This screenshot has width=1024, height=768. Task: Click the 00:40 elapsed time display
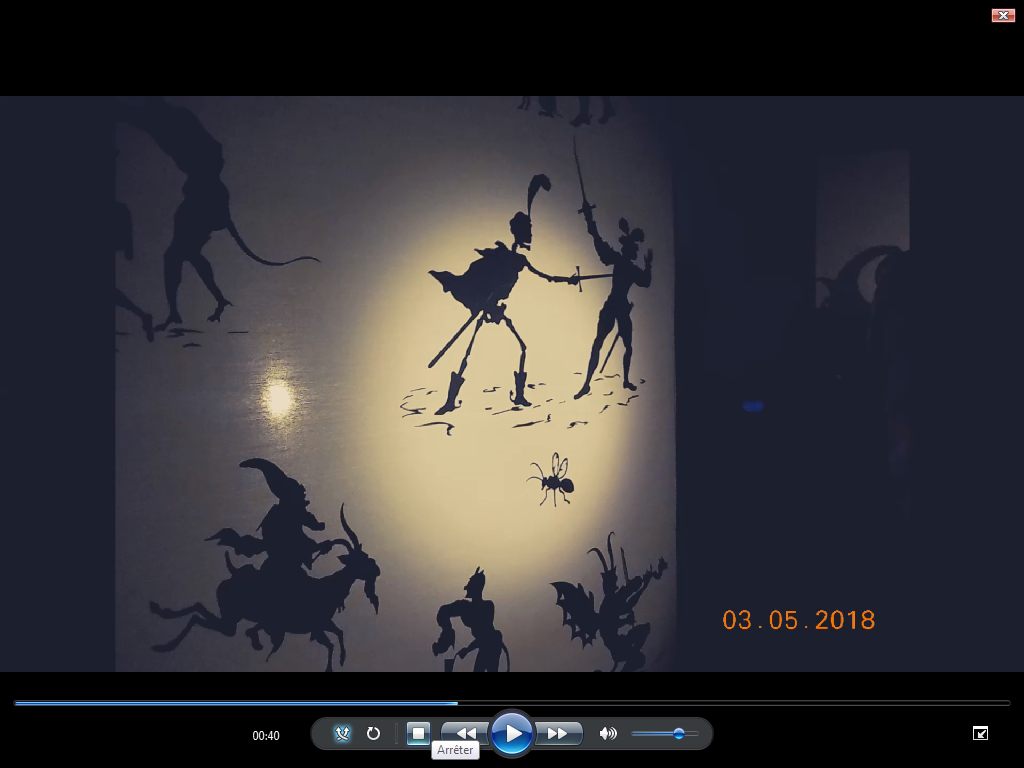point(266,735)
